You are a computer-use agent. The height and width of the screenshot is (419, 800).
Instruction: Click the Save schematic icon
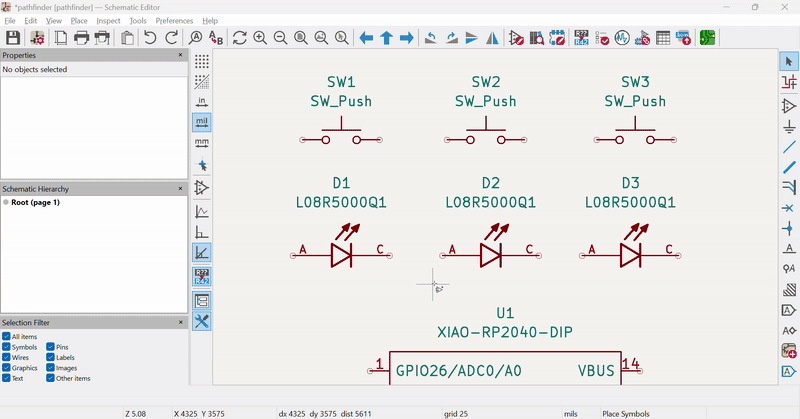(13, 38)
